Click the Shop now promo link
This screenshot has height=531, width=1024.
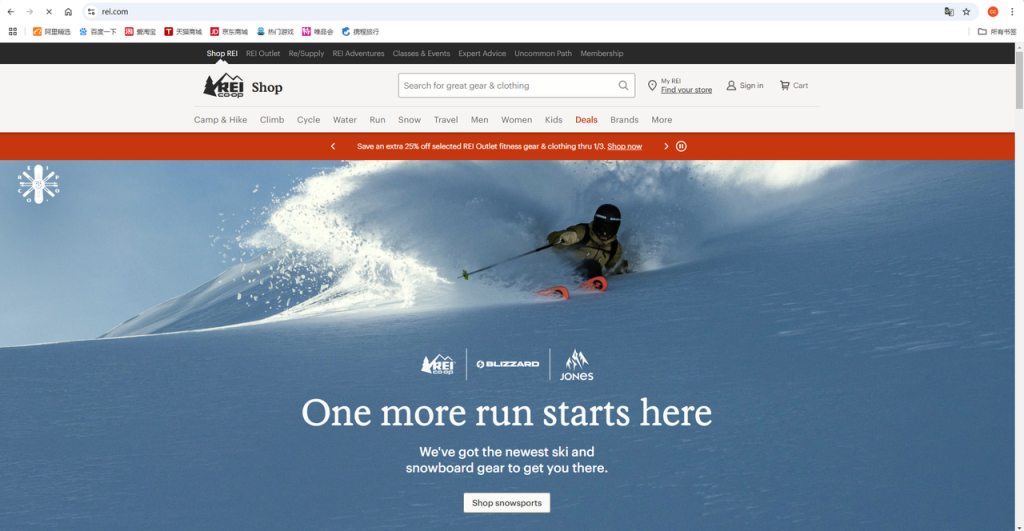pos(624,146)
